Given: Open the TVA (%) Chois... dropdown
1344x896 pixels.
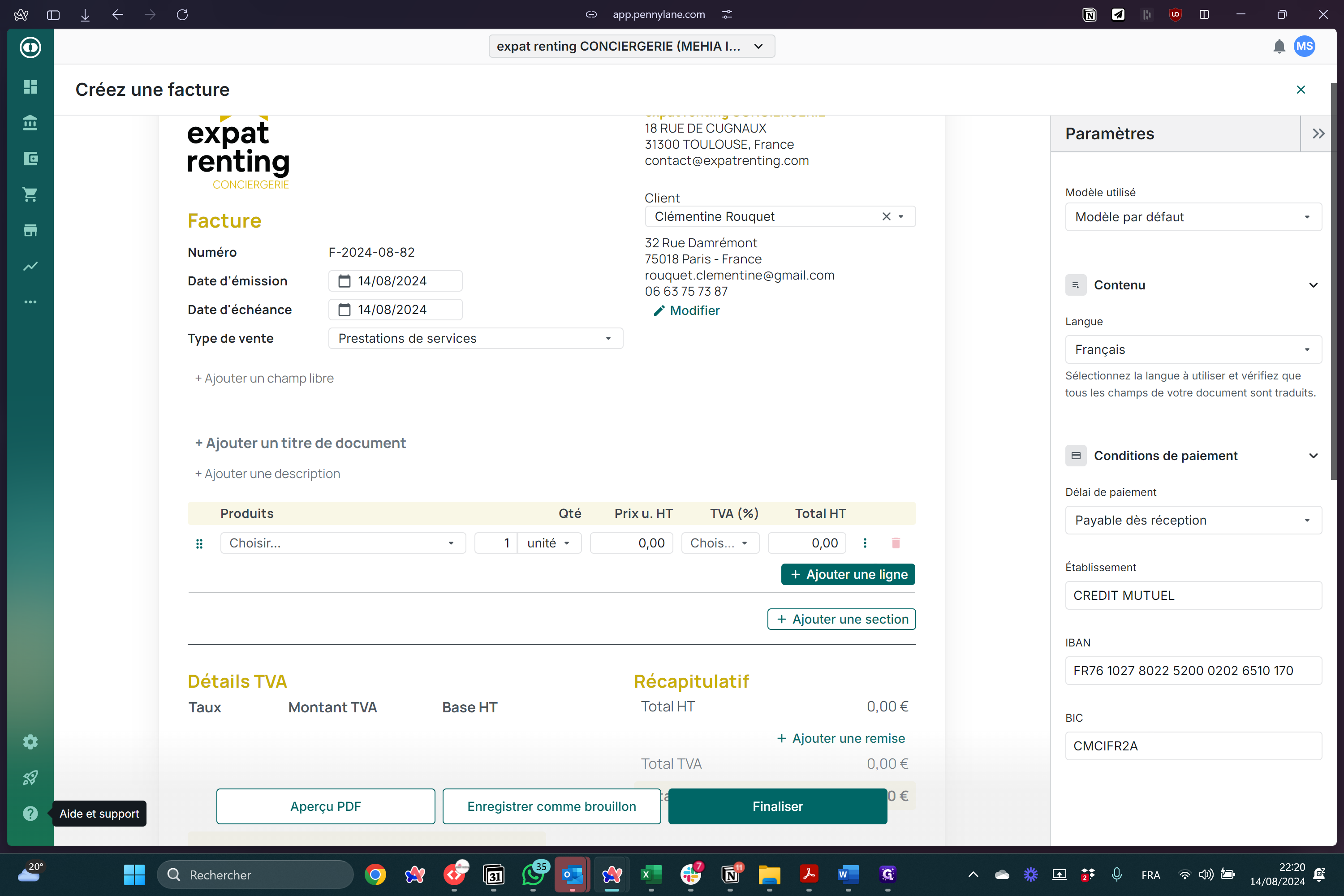Looking at the screenshot, I should coord(720,543).
